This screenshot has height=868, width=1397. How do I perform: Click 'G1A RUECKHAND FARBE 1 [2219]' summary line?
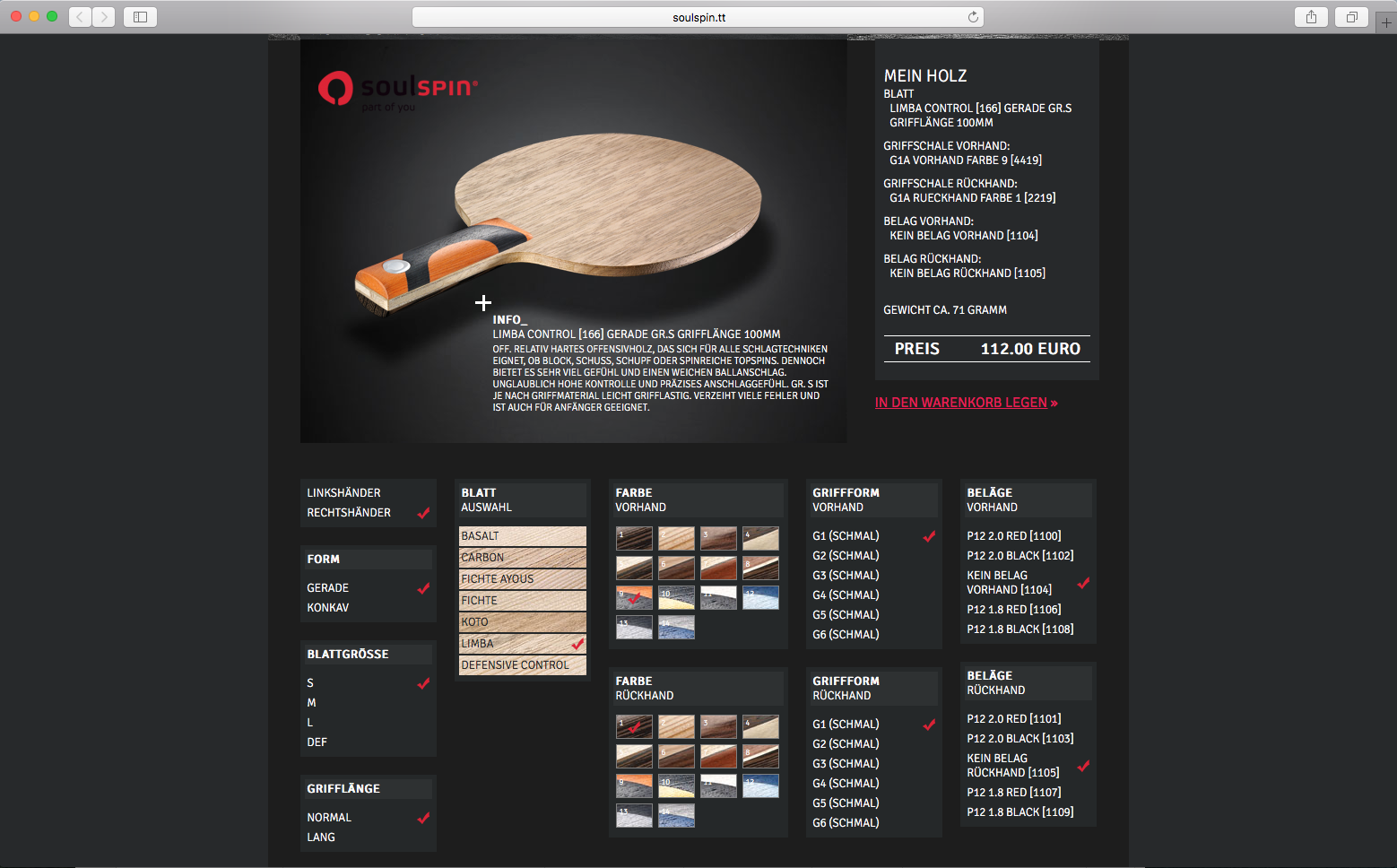click(973, 198)
